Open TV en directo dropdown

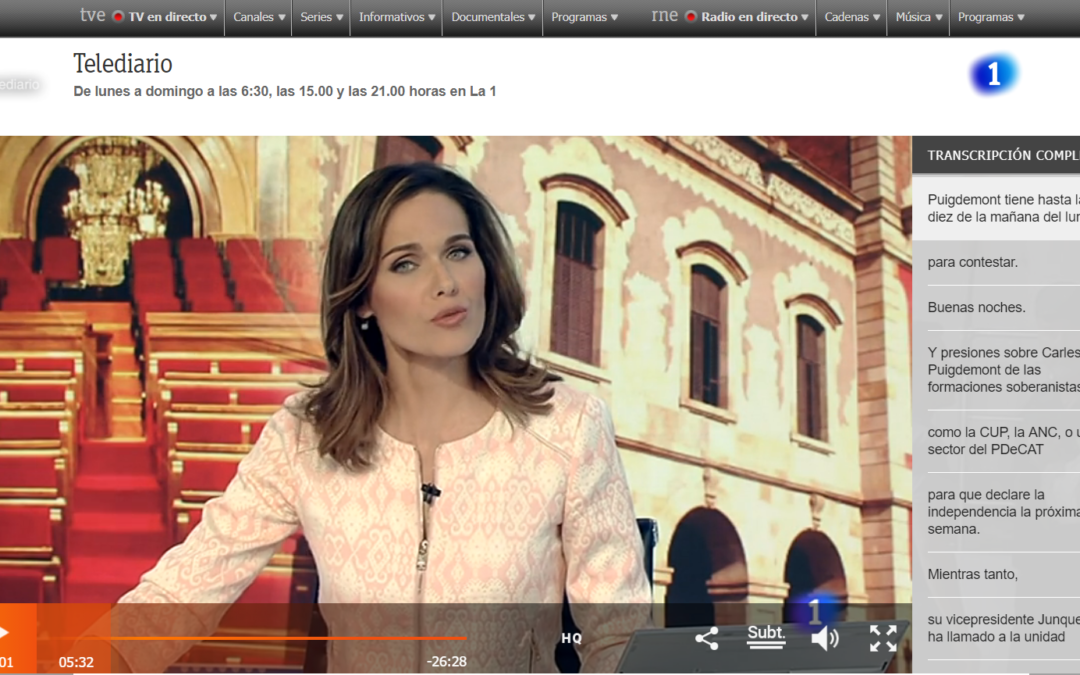click(166, 17)
